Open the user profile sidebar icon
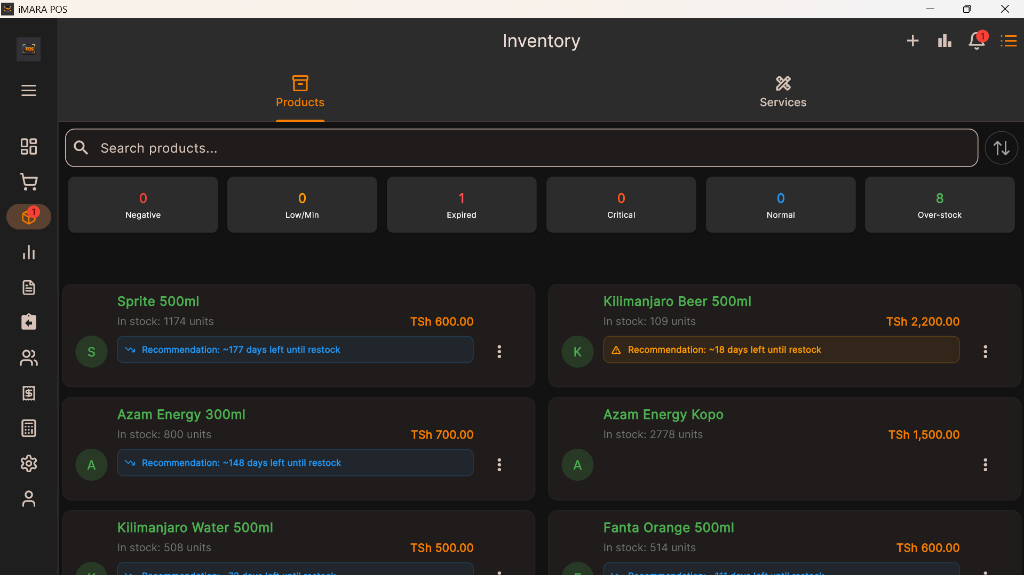 (x=28, y=499)
